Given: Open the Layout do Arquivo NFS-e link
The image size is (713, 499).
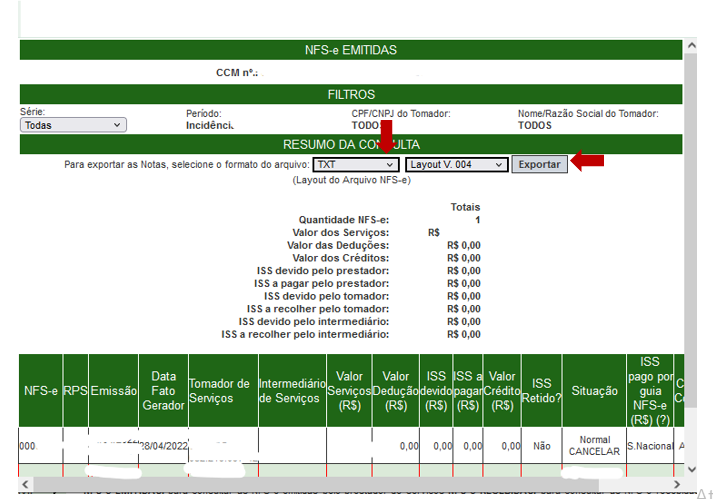Looking at the screenshot, I should tap(351, 180).
